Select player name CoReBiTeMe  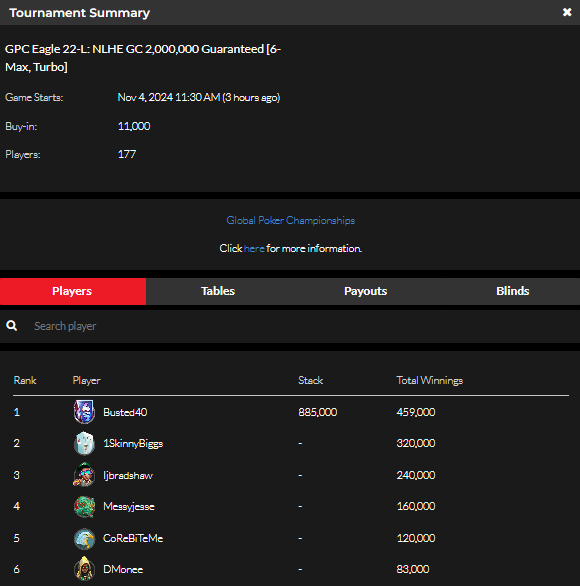(x=133, y=538)
